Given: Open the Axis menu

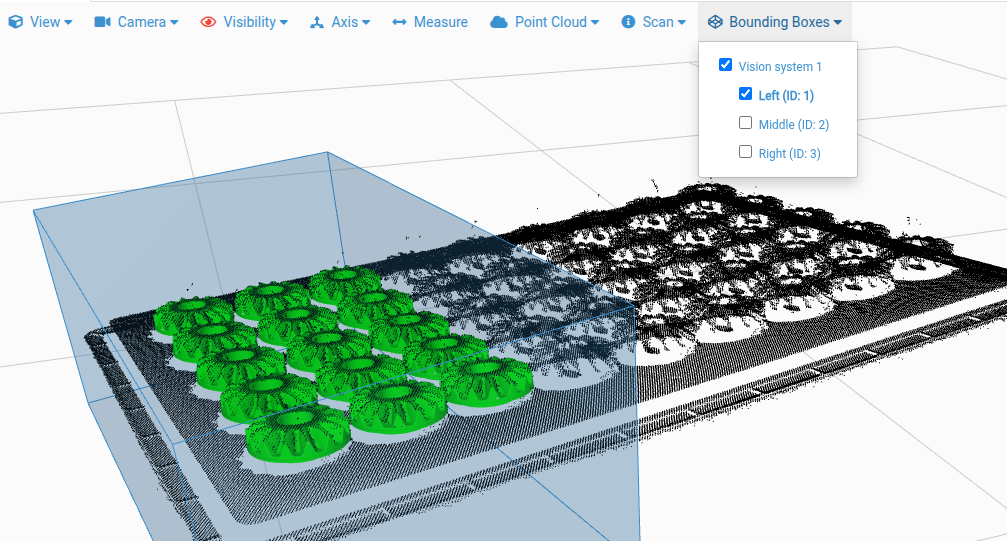Looking at the screenshot, I should click(340, 22).
